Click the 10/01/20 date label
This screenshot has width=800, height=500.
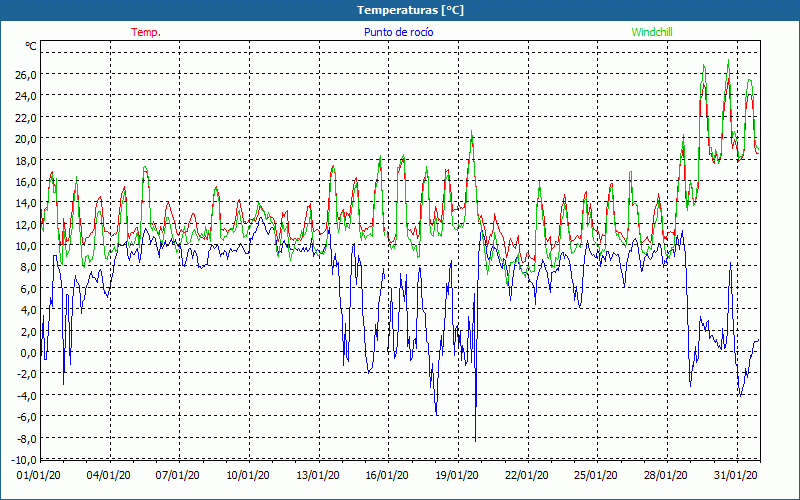click(x=247, y=476)
